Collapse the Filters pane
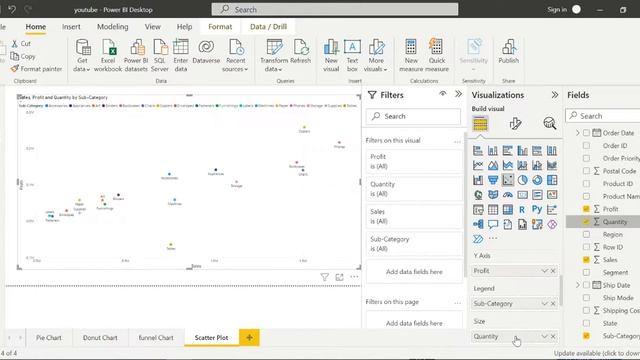Screen dimensions: 640x360 (x=458, y=94)
